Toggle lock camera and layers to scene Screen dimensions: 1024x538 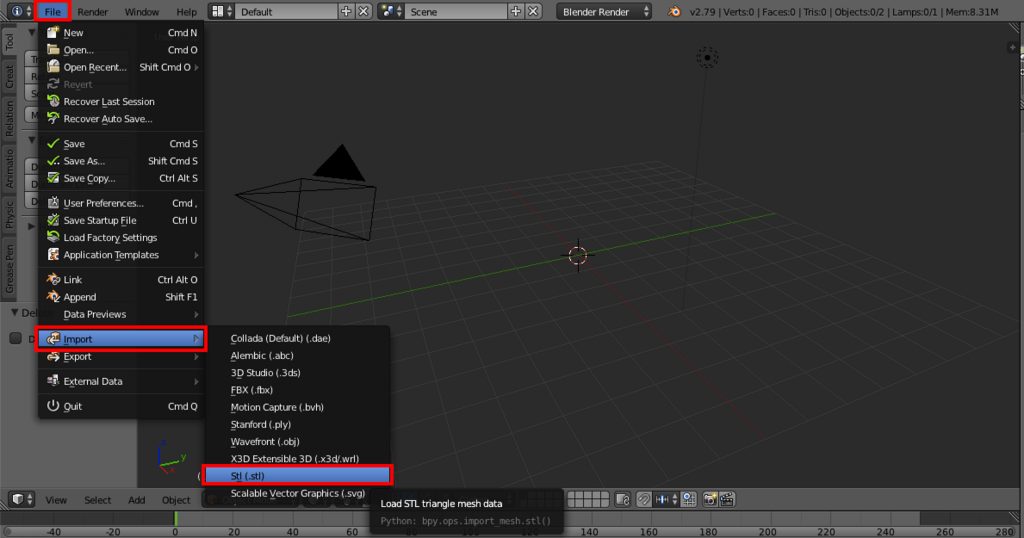point(622,499)
